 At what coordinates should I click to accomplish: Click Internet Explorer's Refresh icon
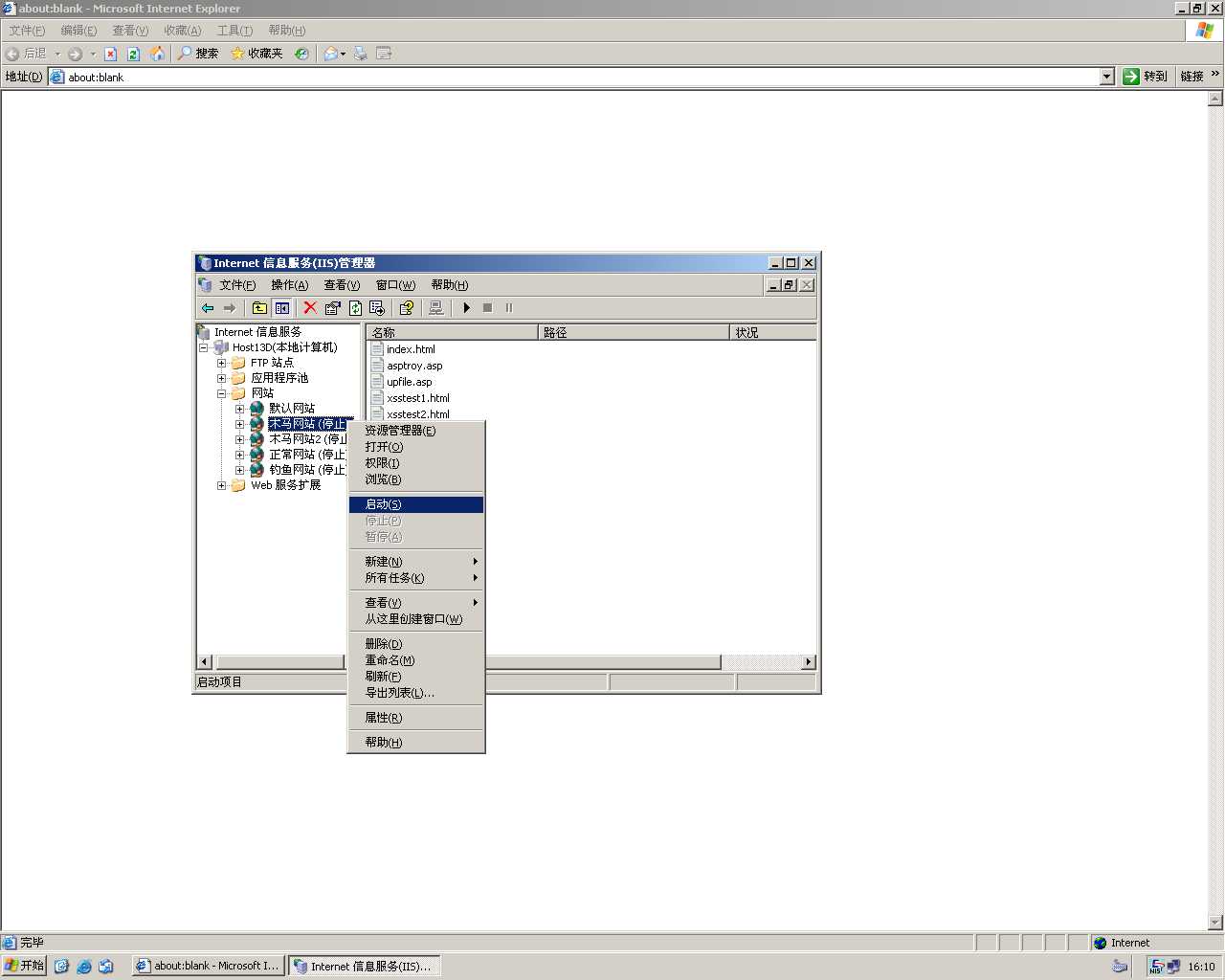point(134,54)
